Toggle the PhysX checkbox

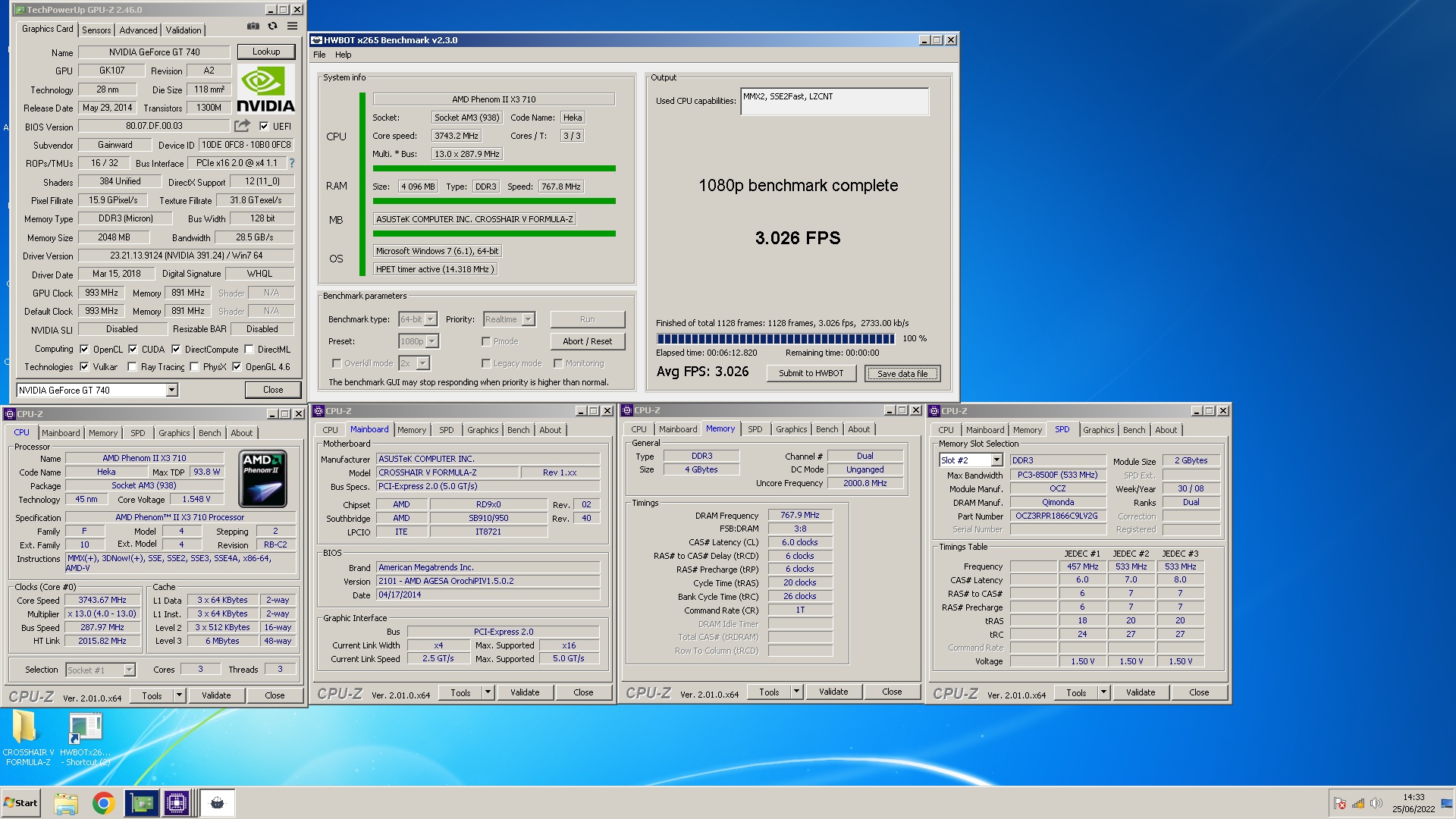[x=194, y=366]
